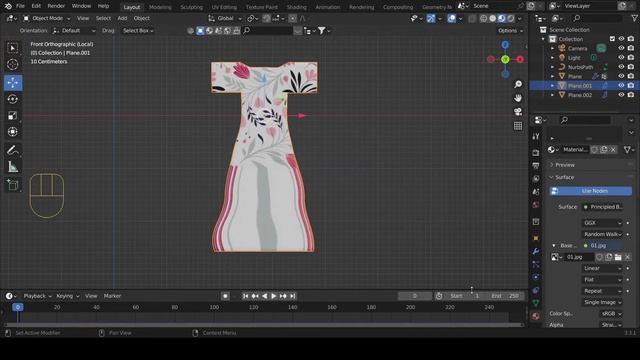
Task: Disable Plane in renders
Action: (631, 76)
